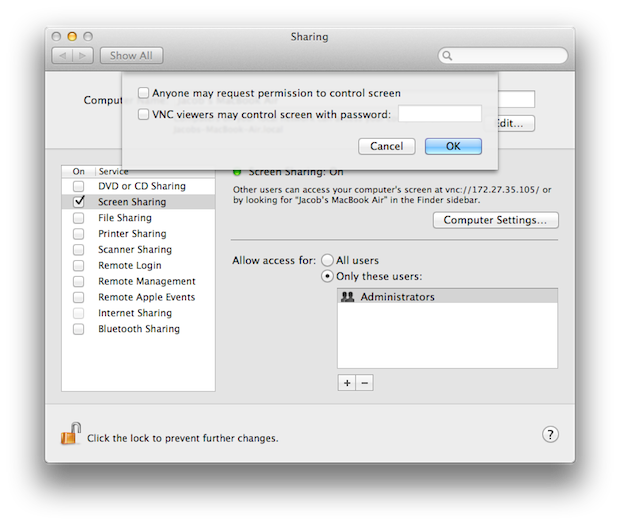620x525 pixels.
Task: Enable Scanner Sharing checkbox
Action: click(x=79, y=249)
